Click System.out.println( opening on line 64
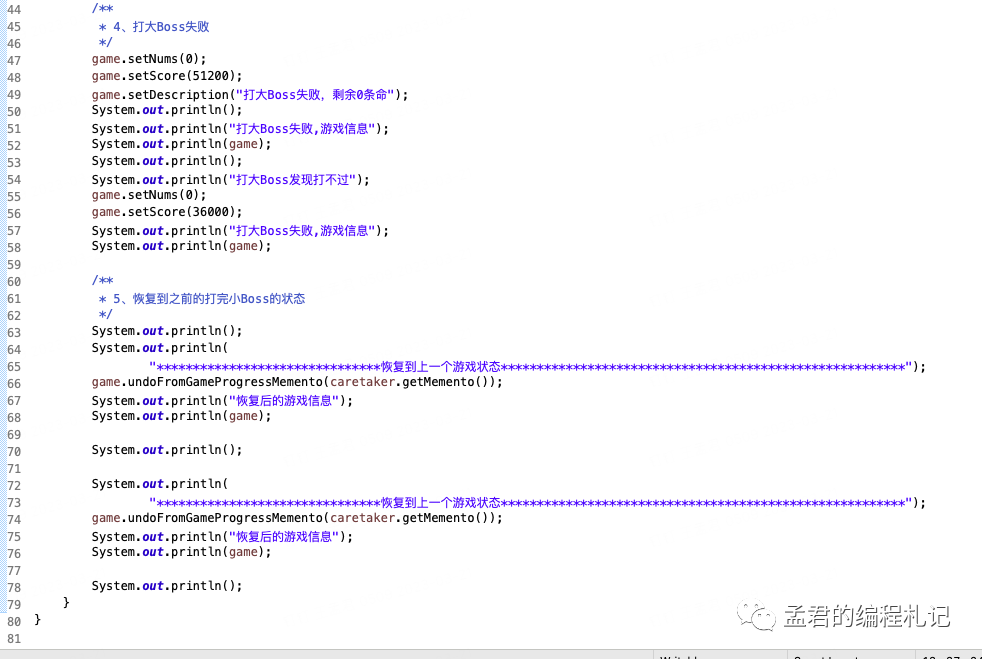 pos(160,348)
